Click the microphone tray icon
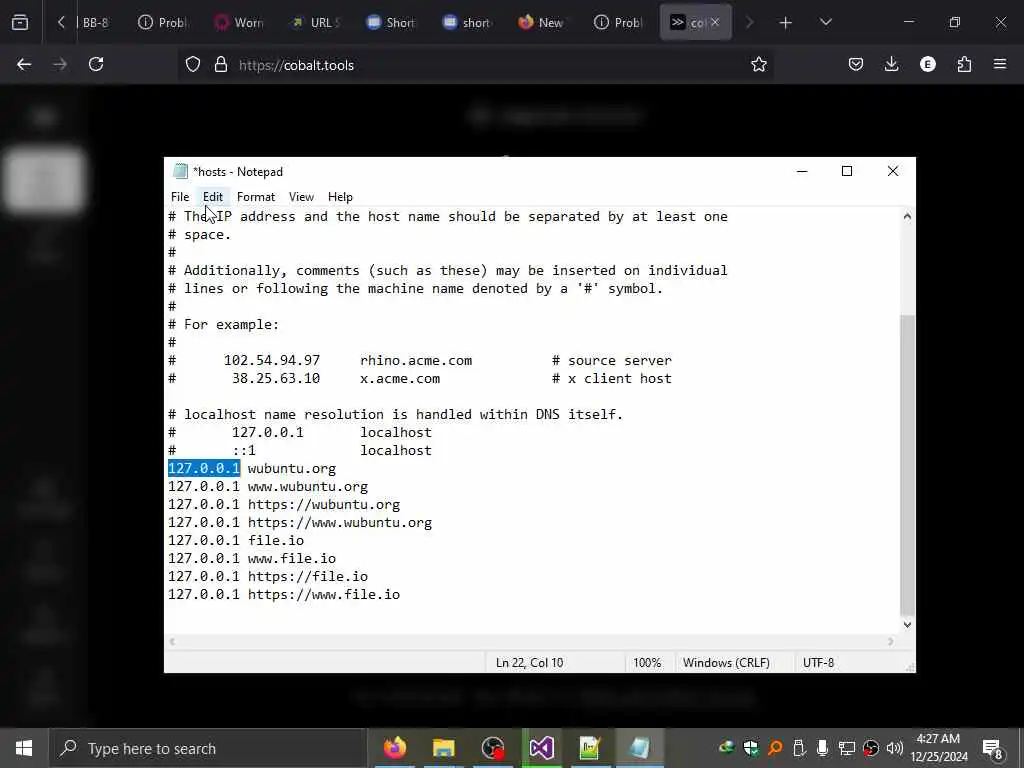This screenshot has height=768, width=1024. pos(823,748)
